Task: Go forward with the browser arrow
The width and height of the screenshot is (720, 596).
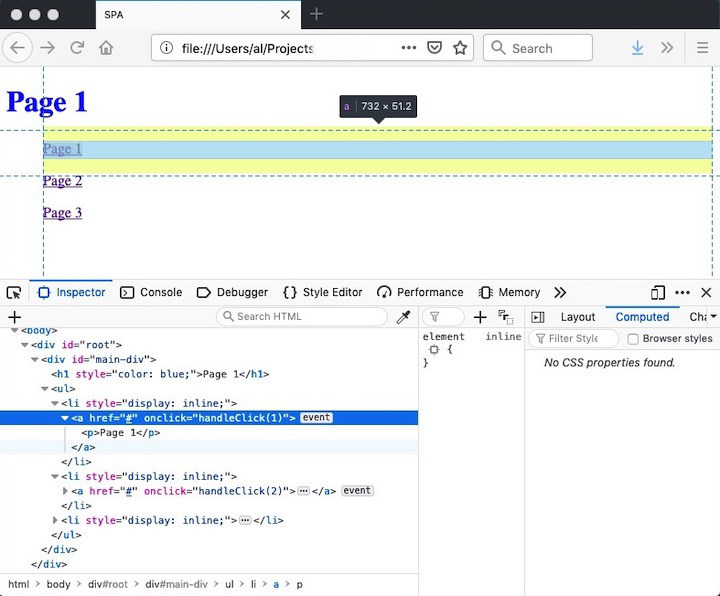Action: (x=47, y=48)
